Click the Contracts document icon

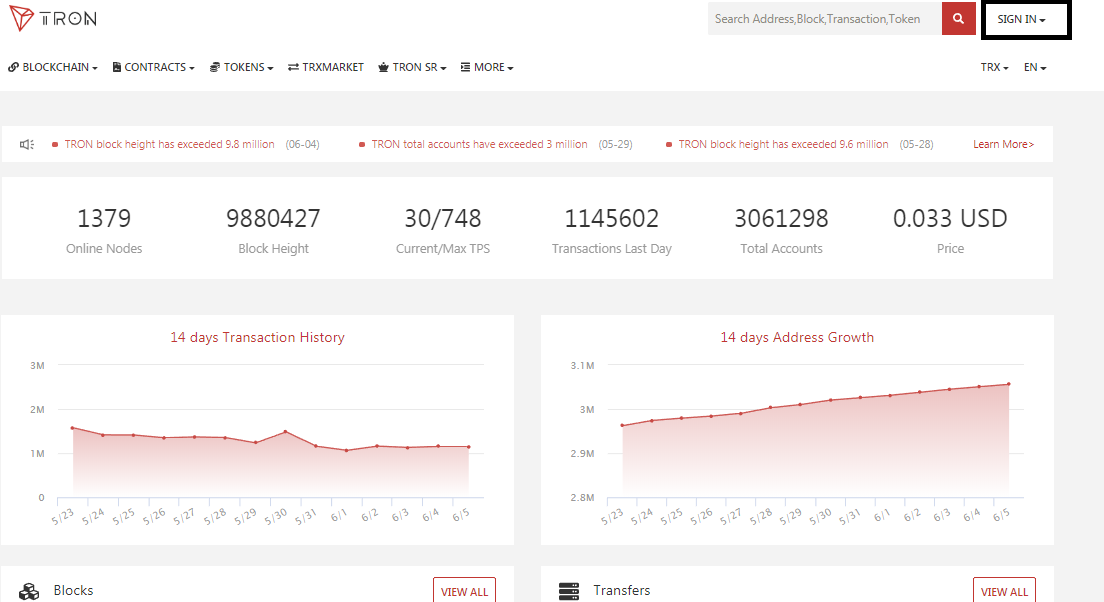[117, 68]
